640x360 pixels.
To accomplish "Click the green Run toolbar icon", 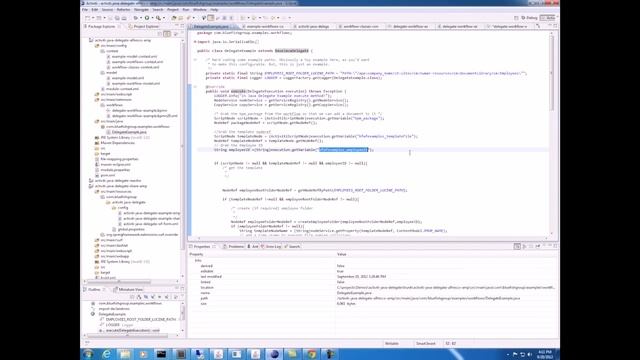I will 147,18.
